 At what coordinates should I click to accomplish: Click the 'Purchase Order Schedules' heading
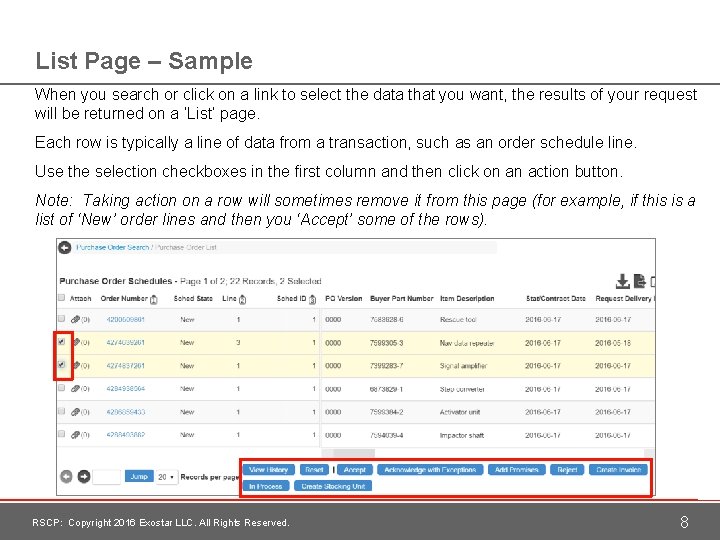point(116,281)
